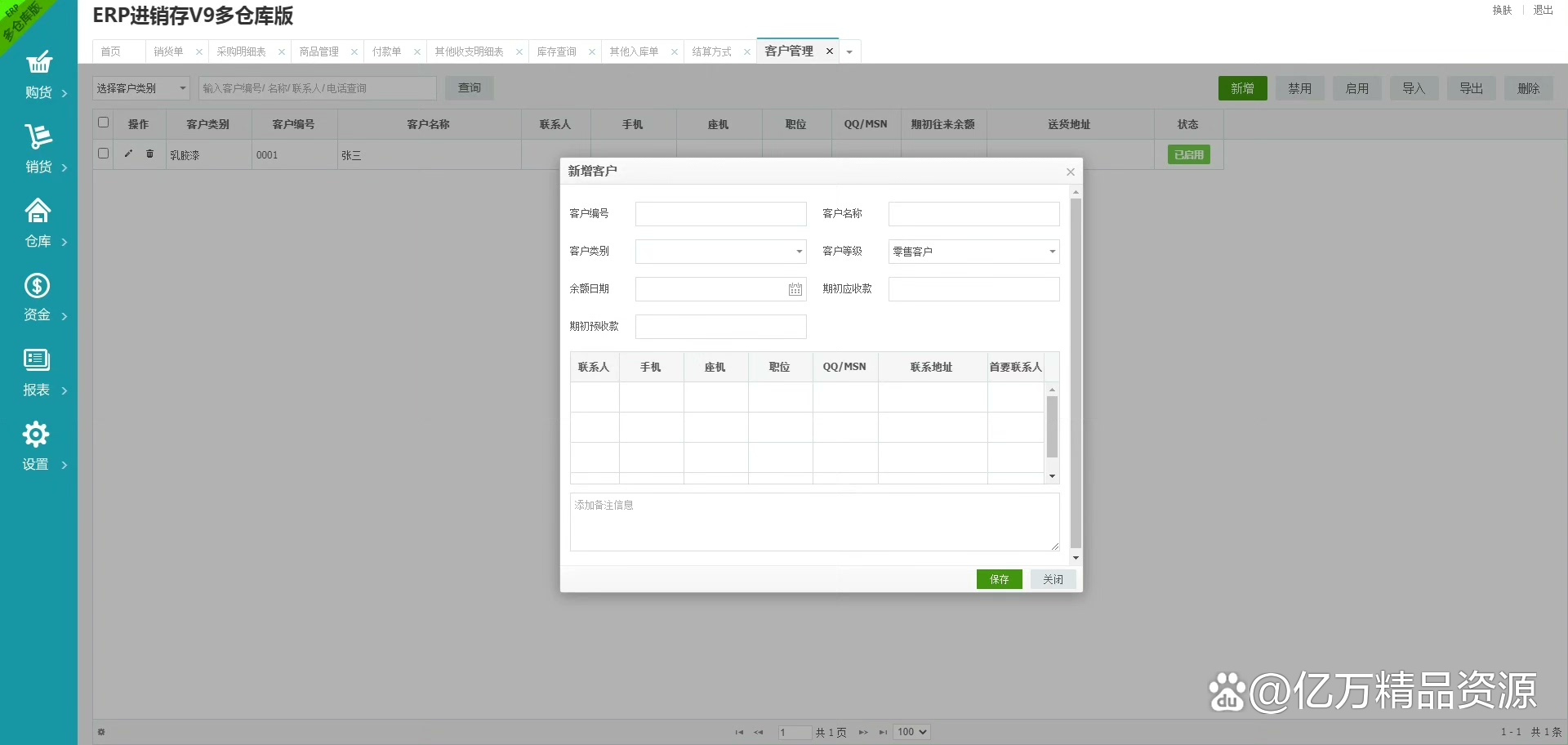Click the customer search query input box
1568x745 pixels.
pyautogui.click(x=318, y=88)
